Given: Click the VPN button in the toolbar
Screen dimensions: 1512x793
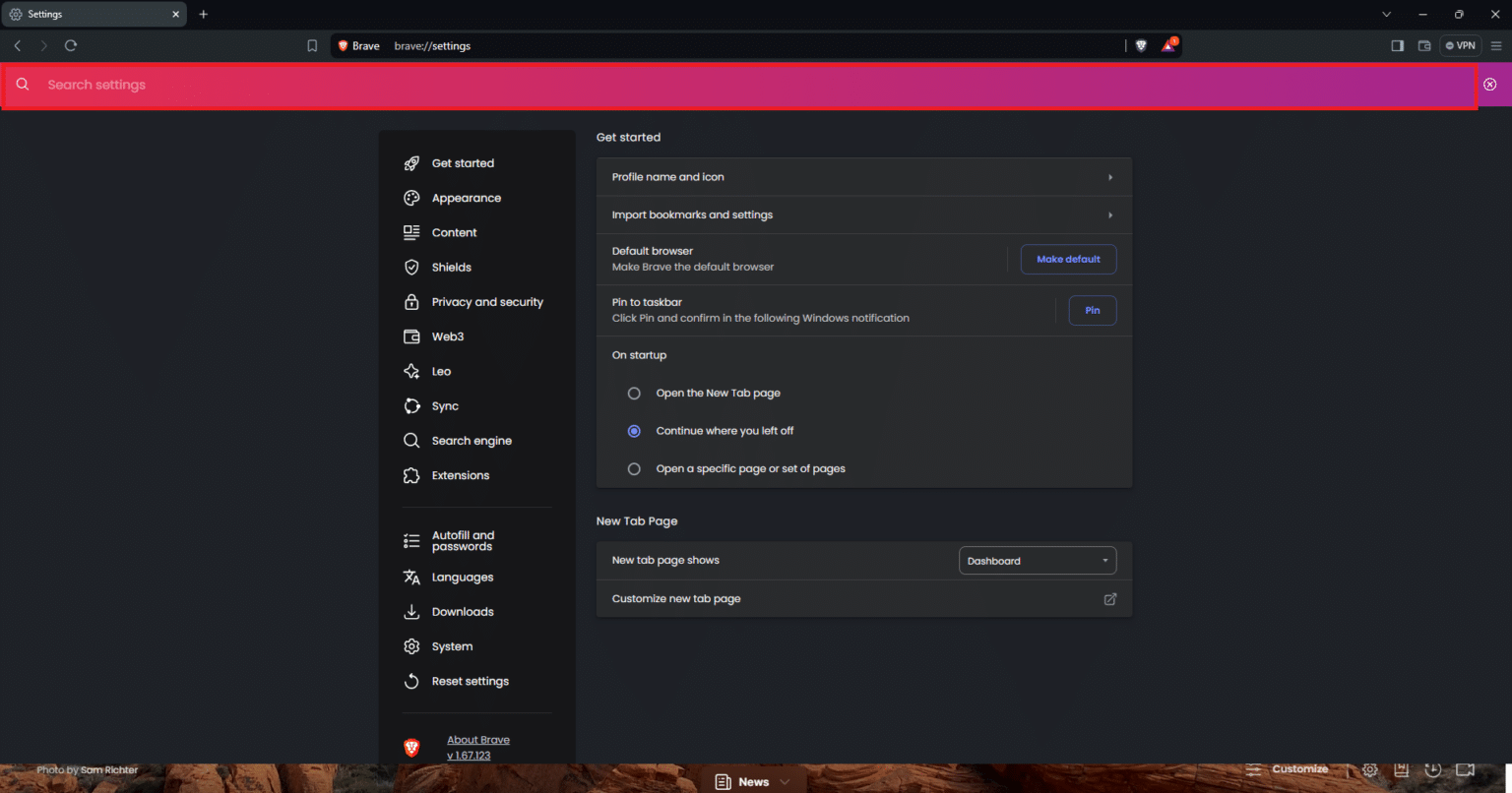Looking at the screenshot, I should pyautogui.click(x=1460, y=45).
